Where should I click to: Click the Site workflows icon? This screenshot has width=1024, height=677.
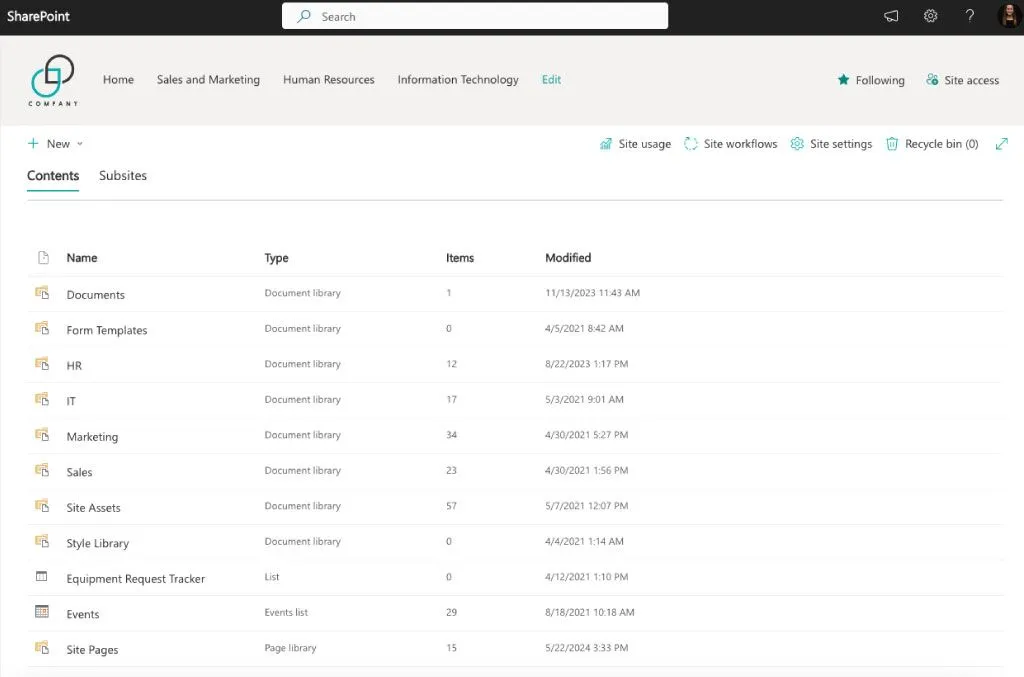pos(691,144)
